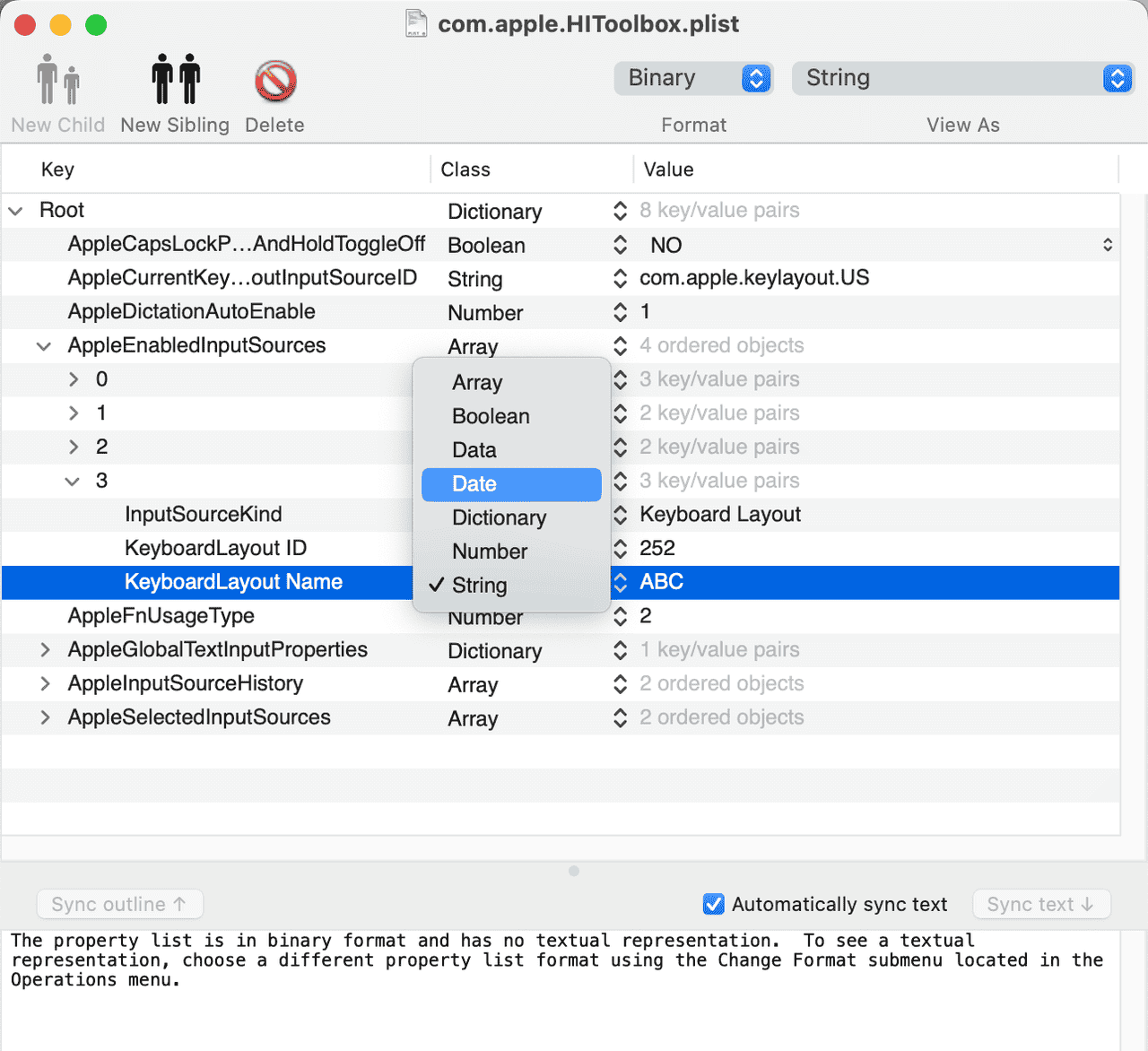Expand item 0 in the array

(74, 379)
